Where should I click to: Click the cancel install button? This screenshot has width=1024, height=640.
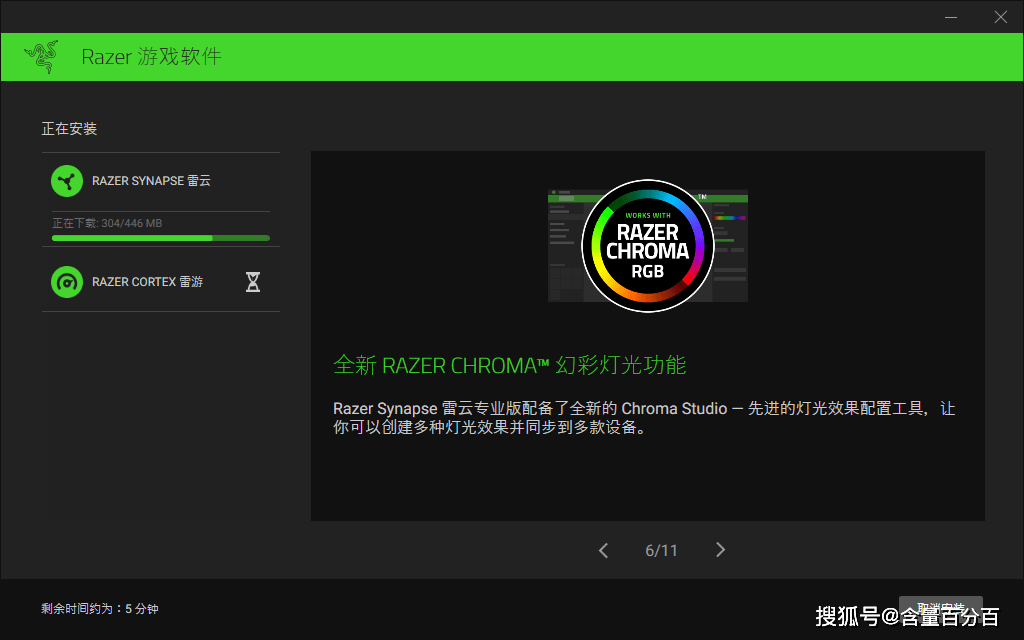pyautogui.click(x=940, y=609)
